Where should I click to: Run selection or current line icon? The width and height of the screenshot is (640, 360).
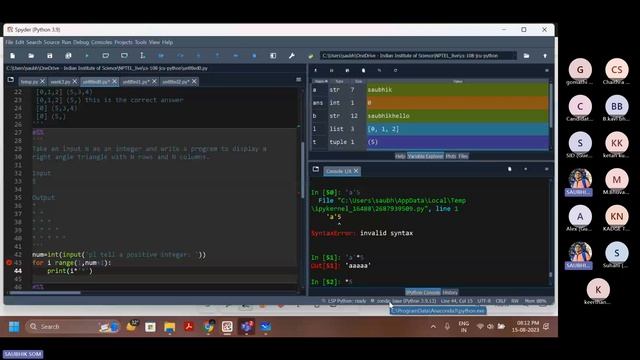tap(142, 56)
